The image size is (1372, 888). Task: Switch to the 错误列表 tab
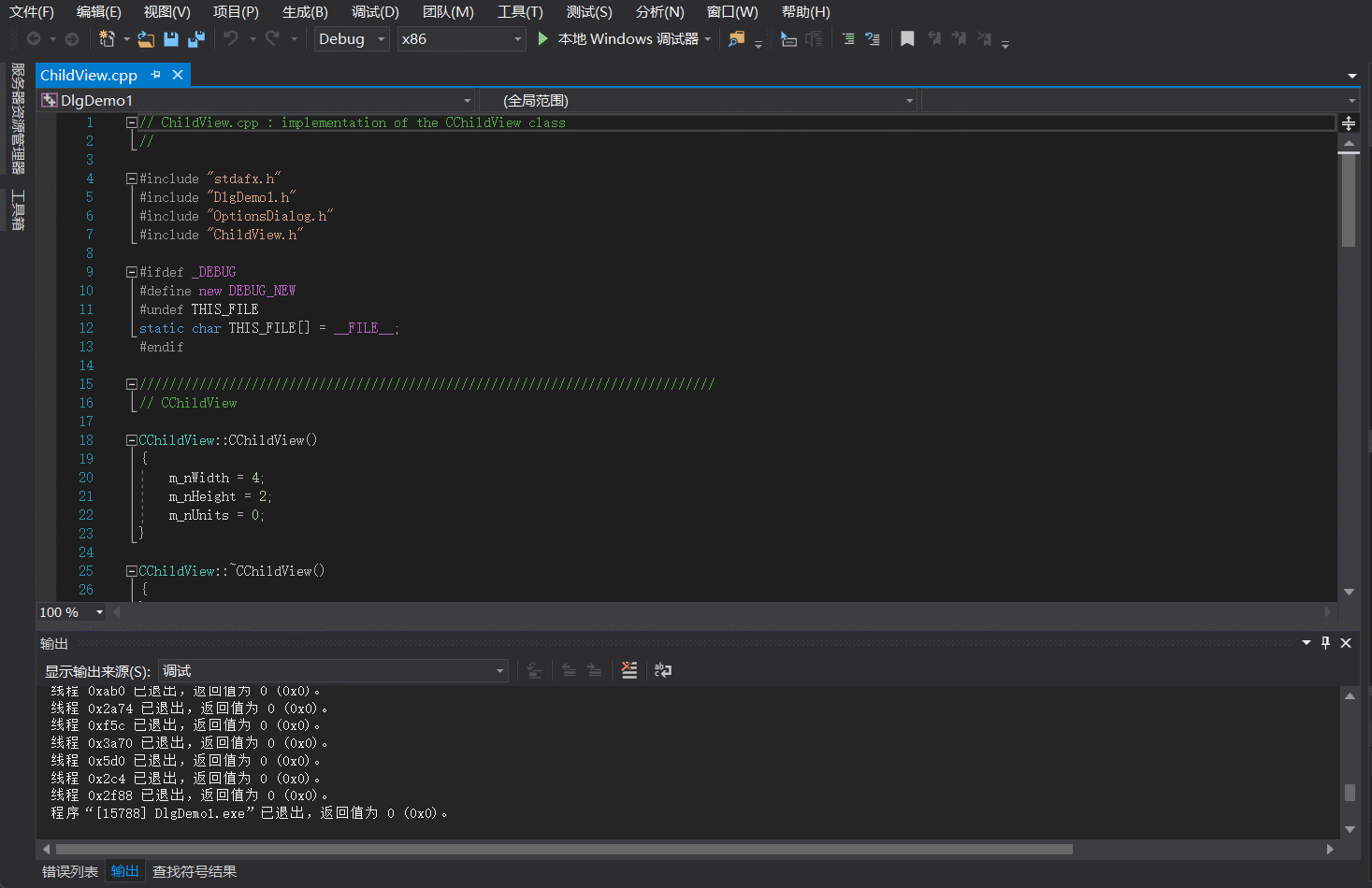(70, 871)
